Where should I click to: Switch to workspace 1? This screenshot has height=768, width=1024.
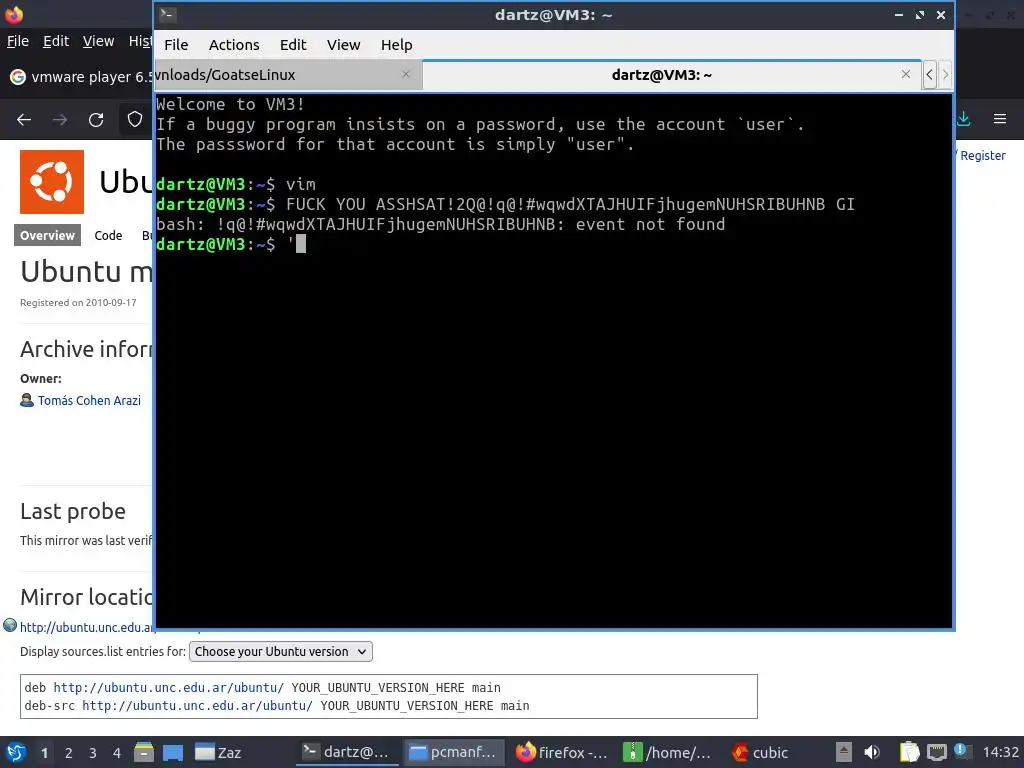tap(44, 753)
